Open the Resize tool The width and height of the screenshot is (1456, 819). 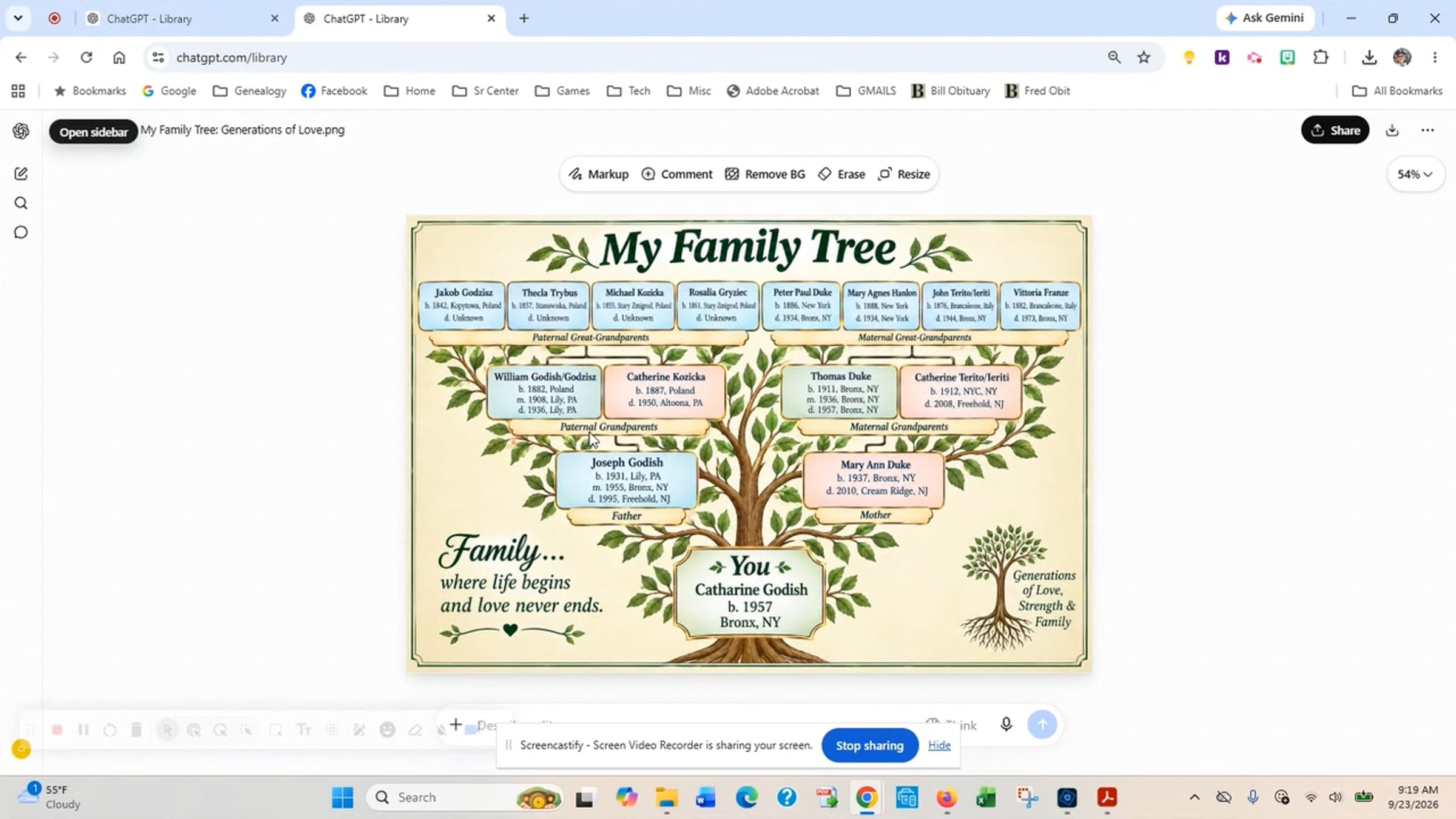[904, 174]
